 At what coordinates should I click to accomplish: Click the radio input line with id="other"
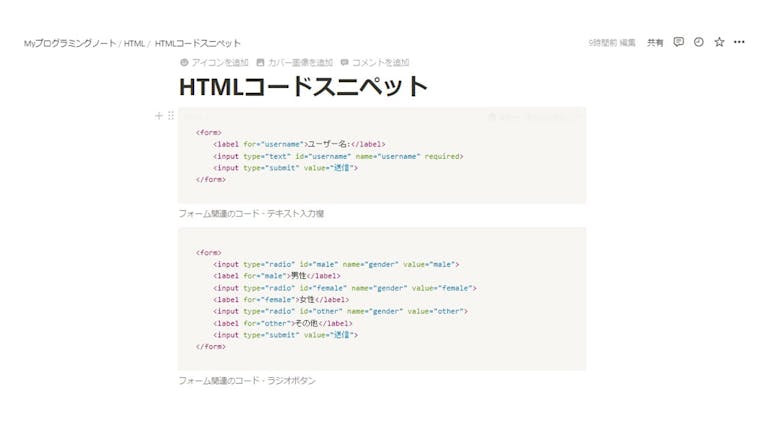(340, 312)
